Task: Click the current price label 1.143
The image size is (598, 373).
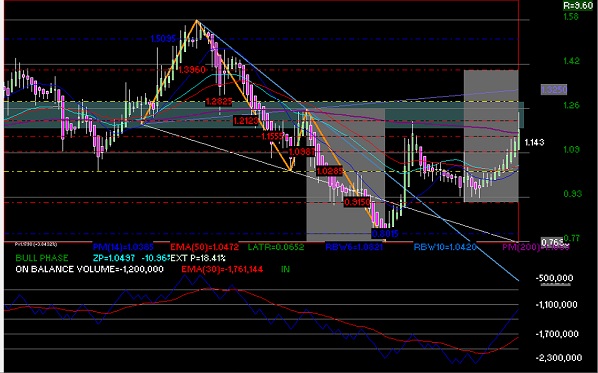Action: point(534,142)
